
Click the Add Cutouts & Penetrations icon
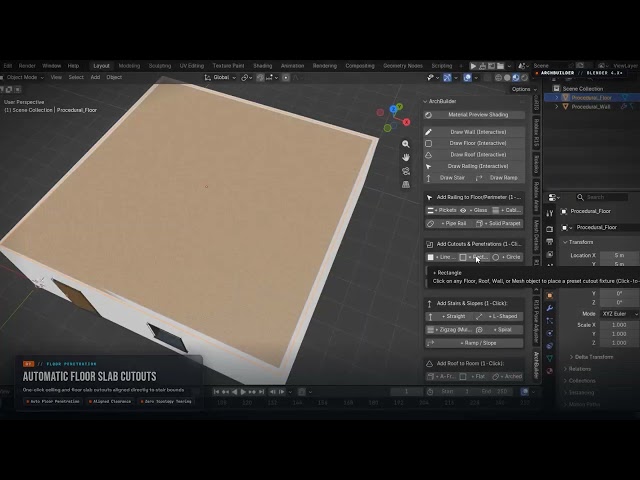coord(429,244)
